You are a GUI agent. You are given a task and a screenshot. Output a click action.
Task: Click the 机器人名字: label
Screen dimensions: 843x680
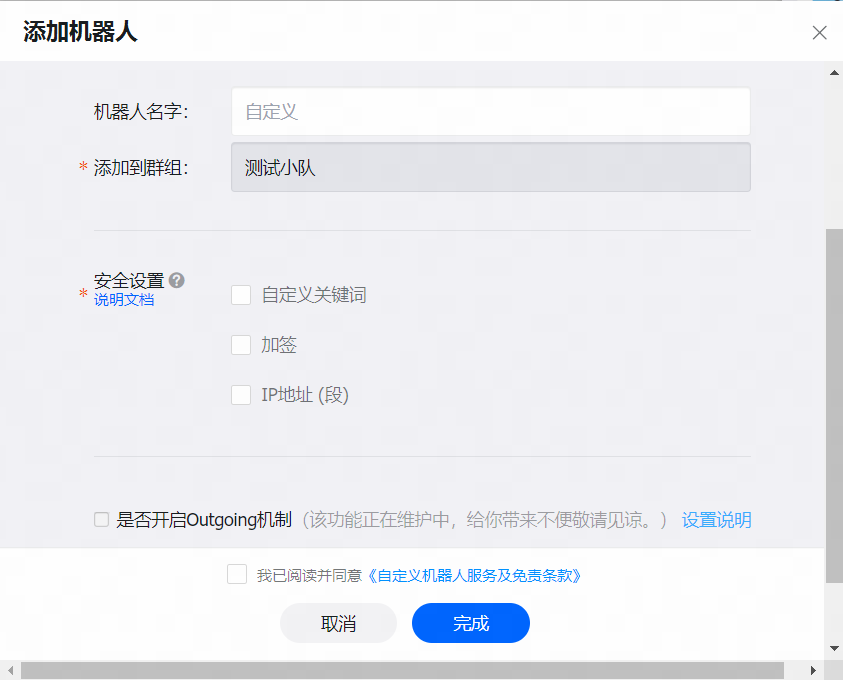point(141,112)
